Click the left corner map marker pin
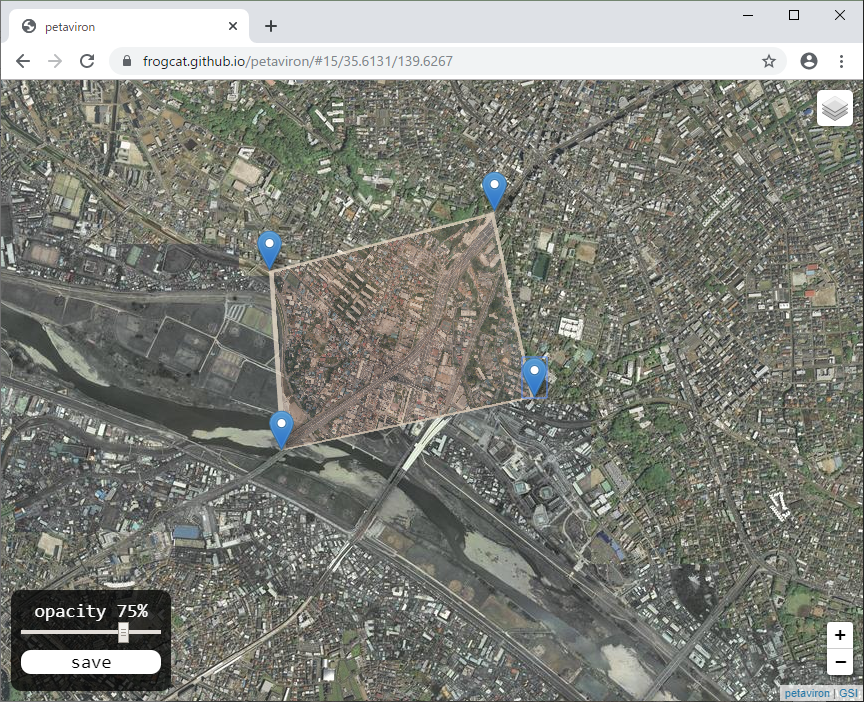The width and height of the screenshot is (864, 702). tap(269, 251)
